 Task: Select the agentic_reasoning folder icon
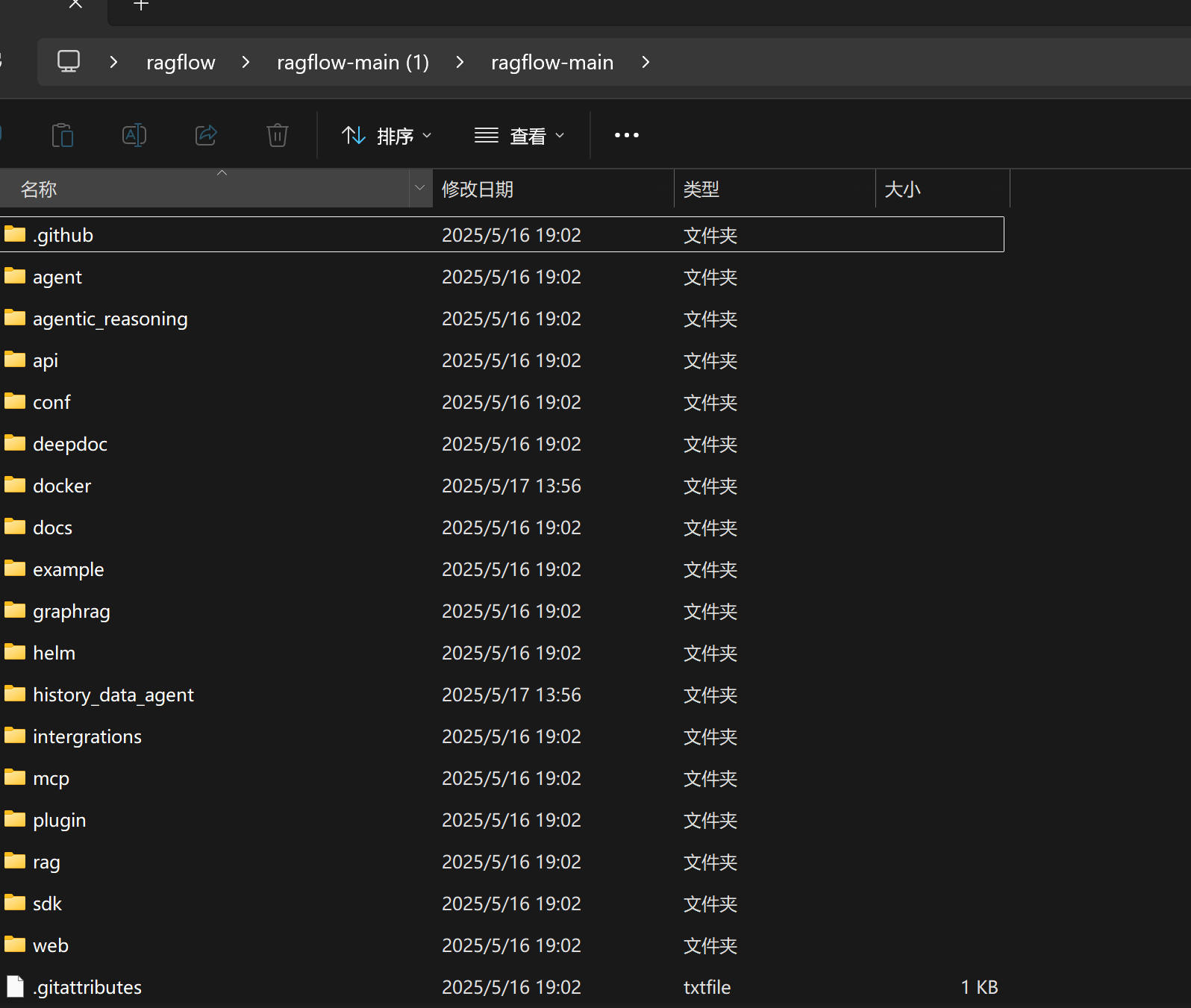click(x=15, y=318)
